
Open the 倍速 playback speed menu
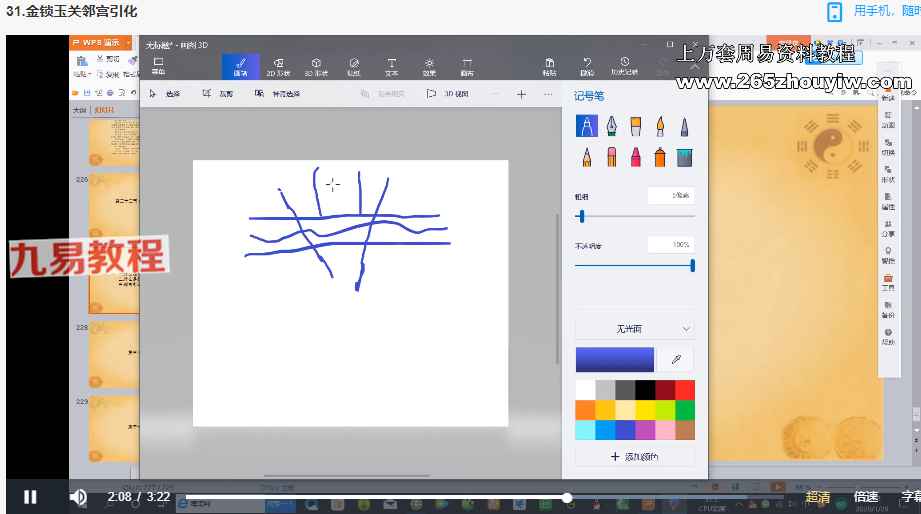coord(865,497)
